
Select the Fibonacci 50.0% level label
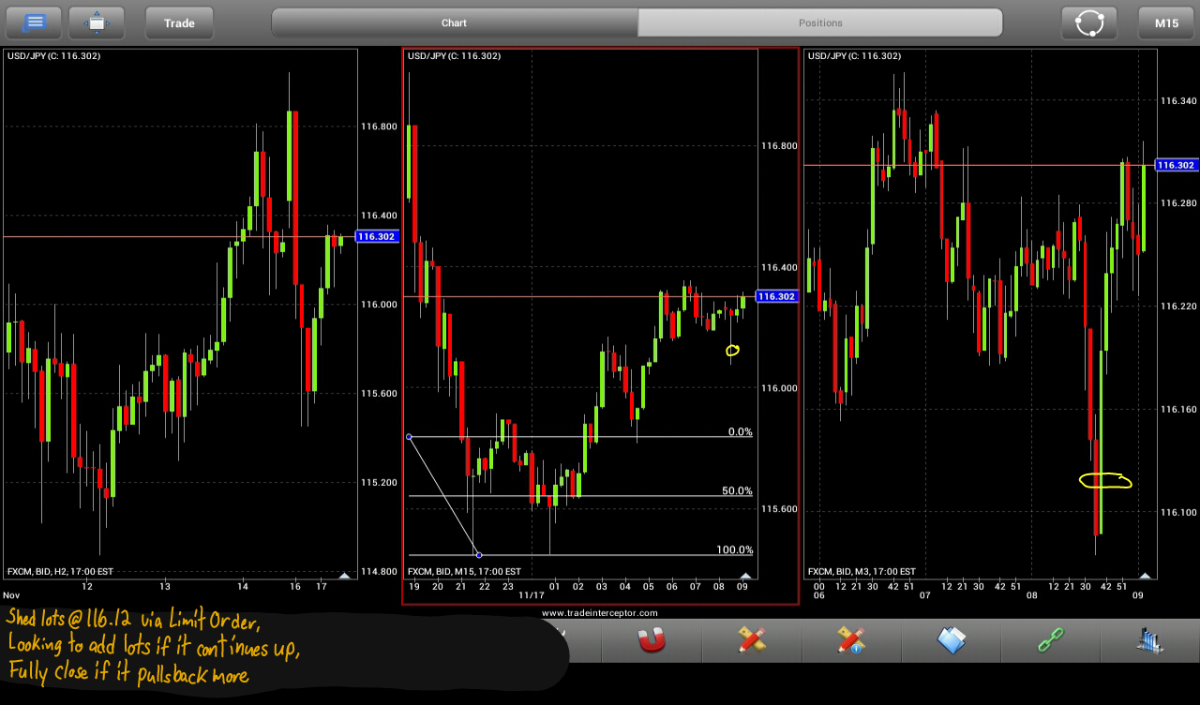click(737, 491)
